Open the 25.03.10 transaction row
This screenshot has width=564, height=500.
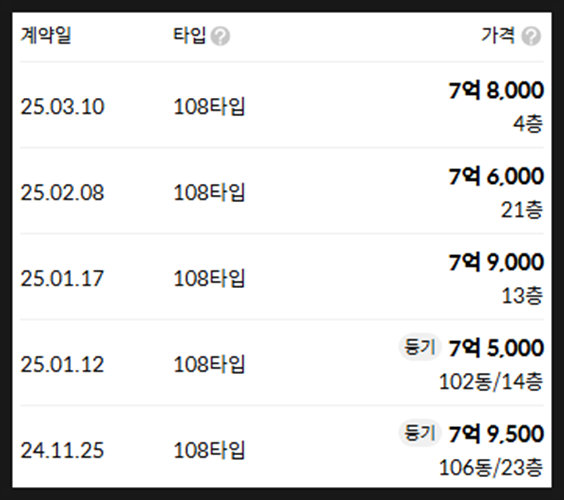pyautogui.click(x=282, y=105)
